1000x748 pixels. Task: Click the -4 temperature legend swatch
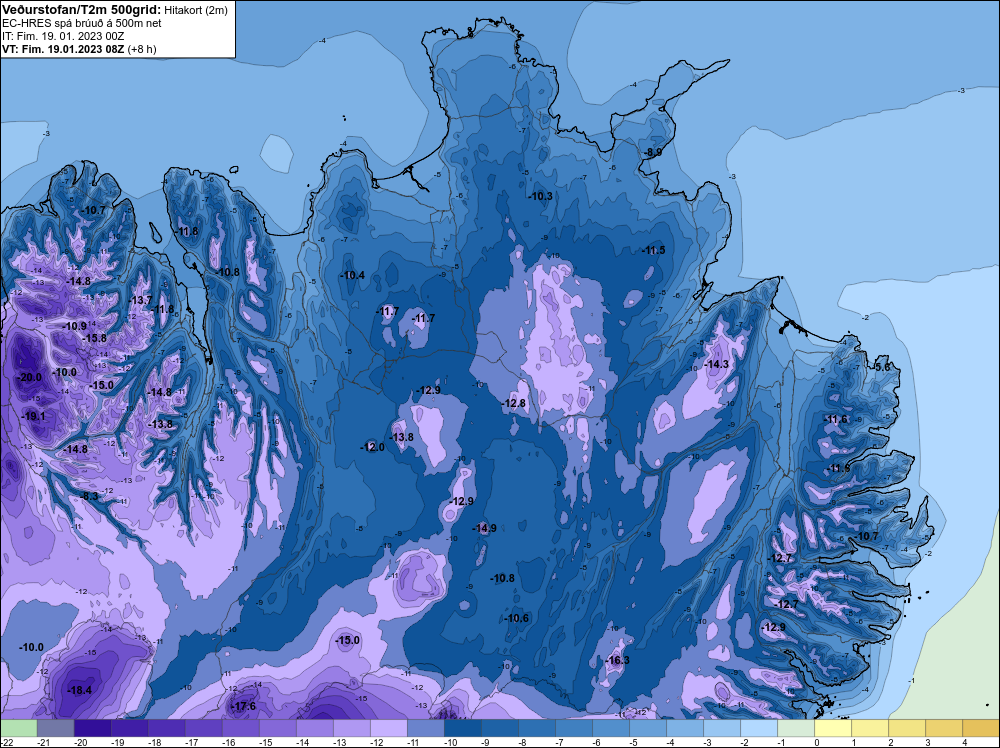click(x=684, y=728)
